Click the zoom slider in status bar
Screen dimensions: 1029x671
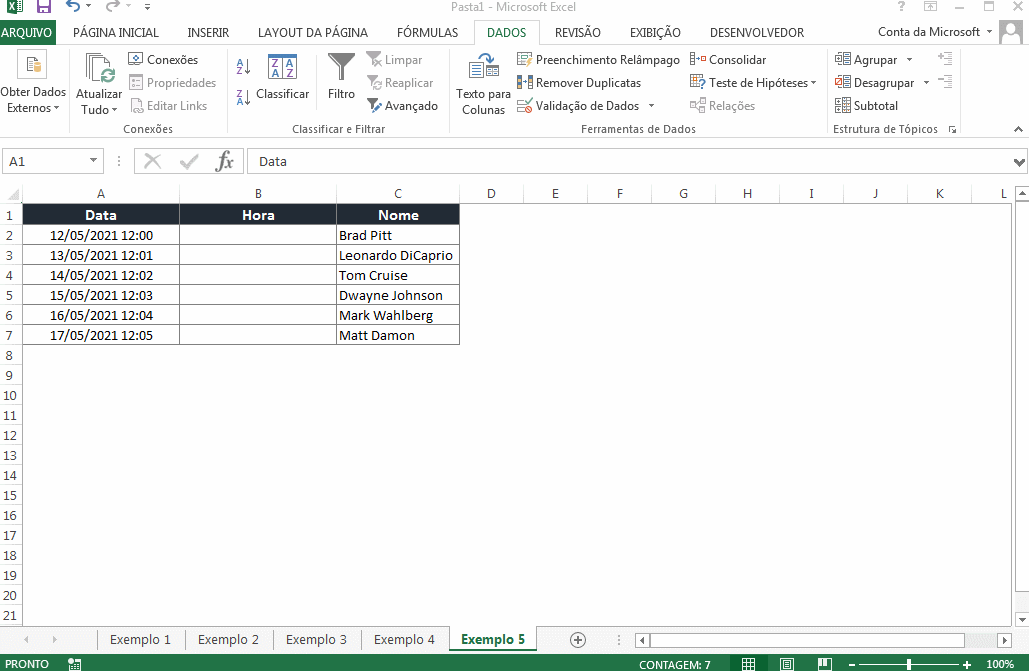coord(908,664)
